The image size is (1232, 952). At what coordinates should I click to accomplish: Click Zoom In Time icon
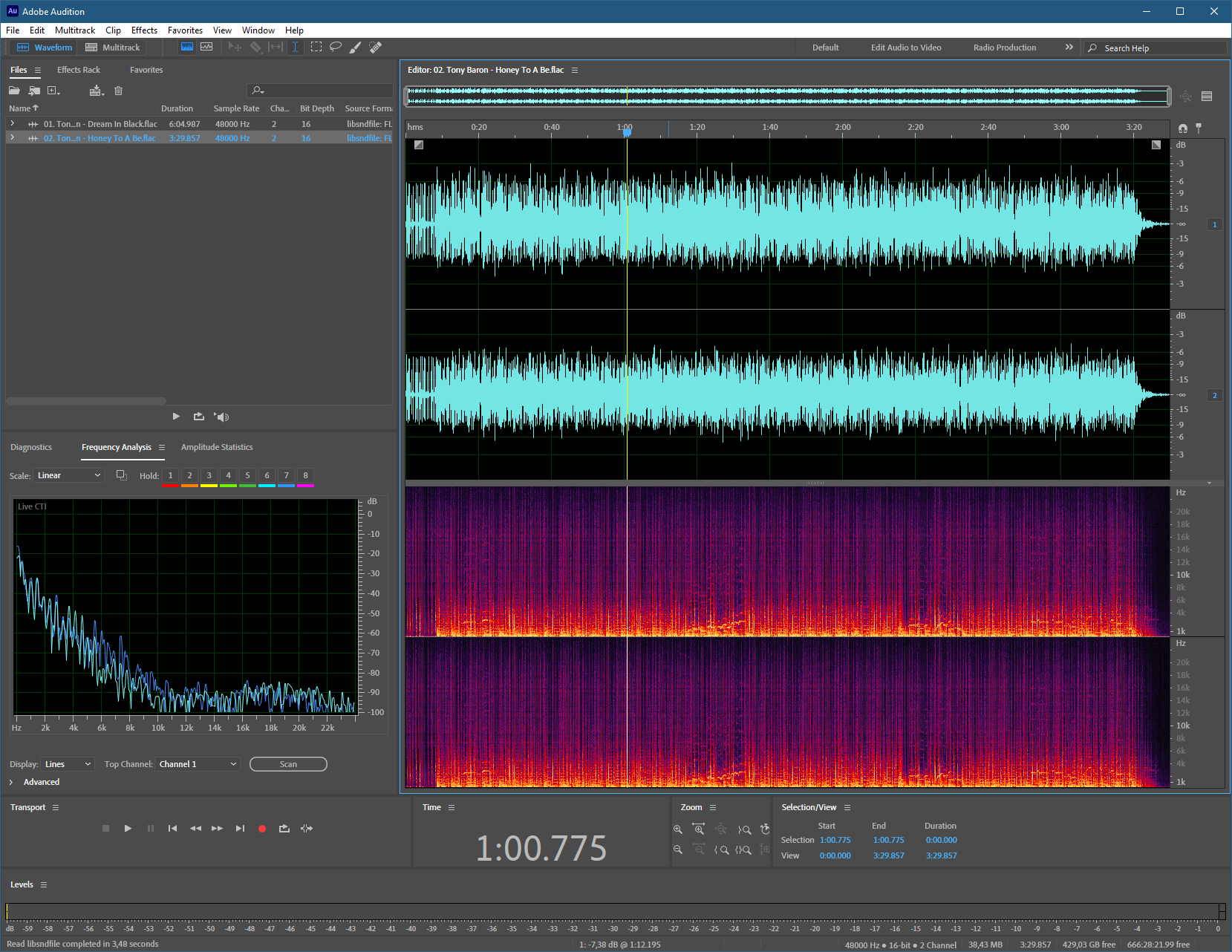tap(698, 829)
